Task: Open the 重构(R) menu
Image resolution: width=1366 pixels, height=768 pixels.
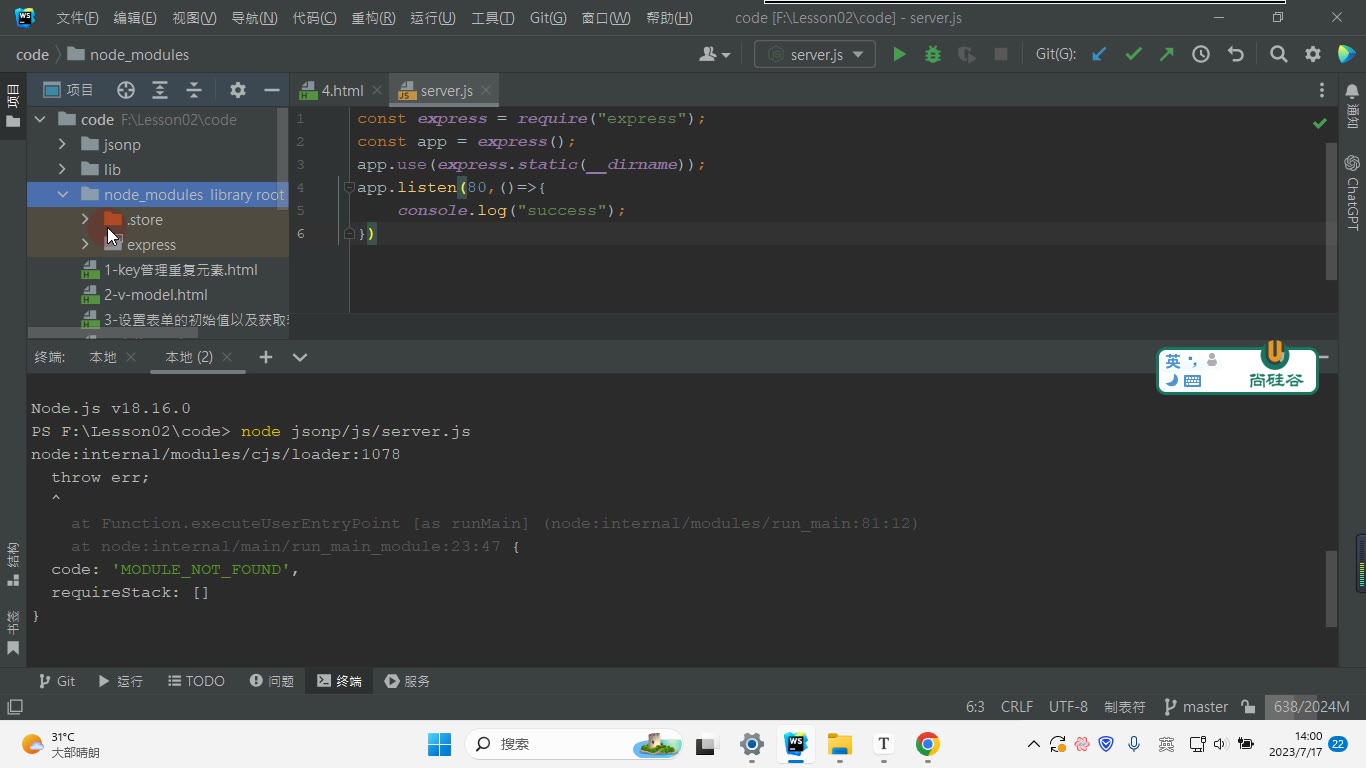Action: pos(373,18)
